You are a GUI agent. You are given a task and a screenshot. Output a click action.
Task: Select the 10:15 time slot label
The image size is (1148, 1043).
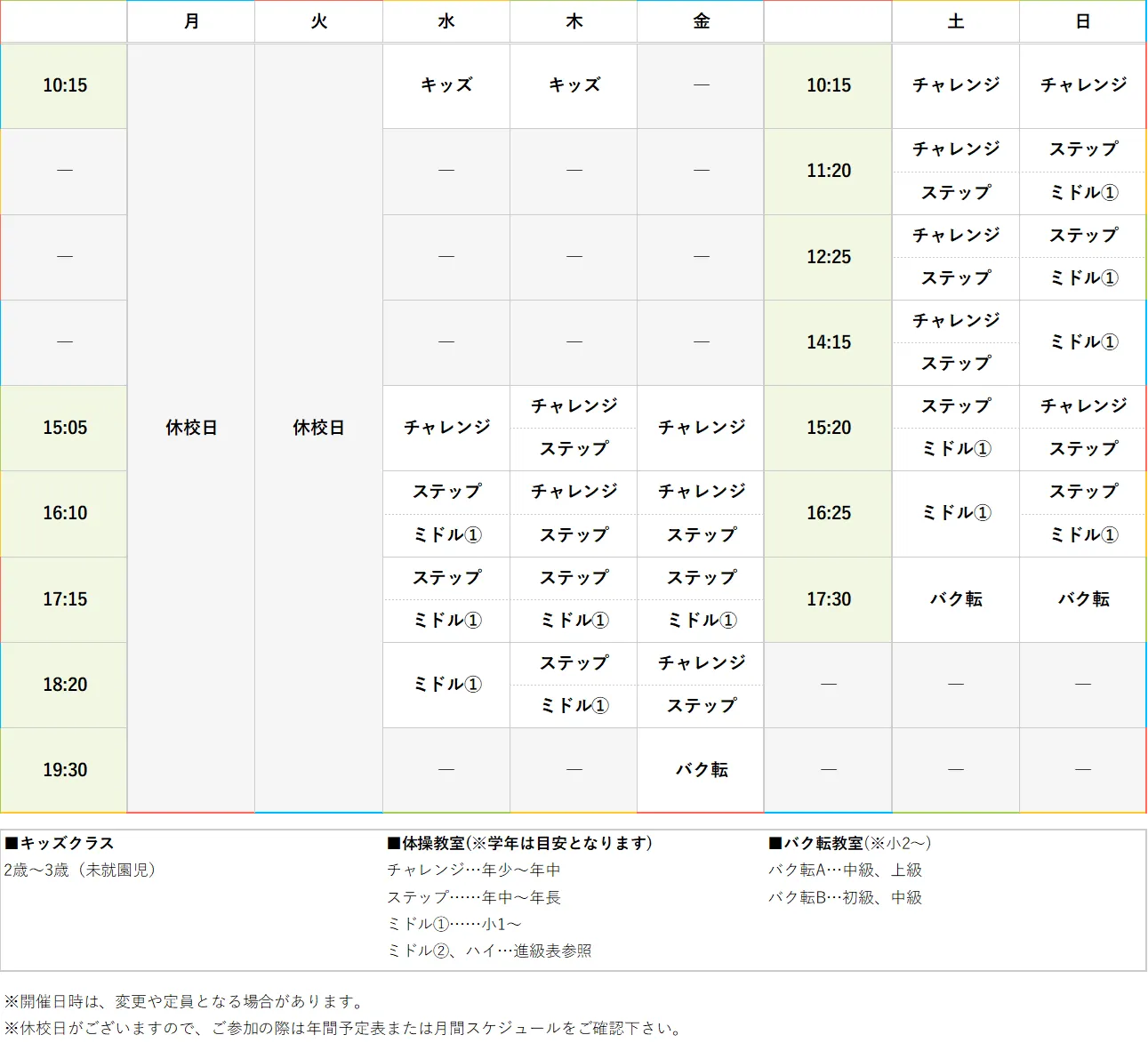[x=63, y=85]
